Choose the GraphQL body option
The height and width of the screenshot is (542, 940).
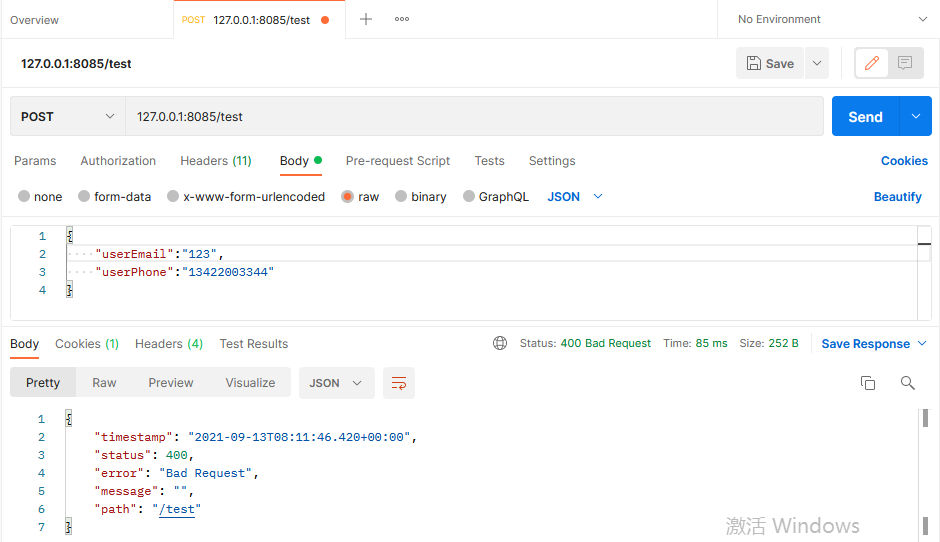(x=469, y=196)
